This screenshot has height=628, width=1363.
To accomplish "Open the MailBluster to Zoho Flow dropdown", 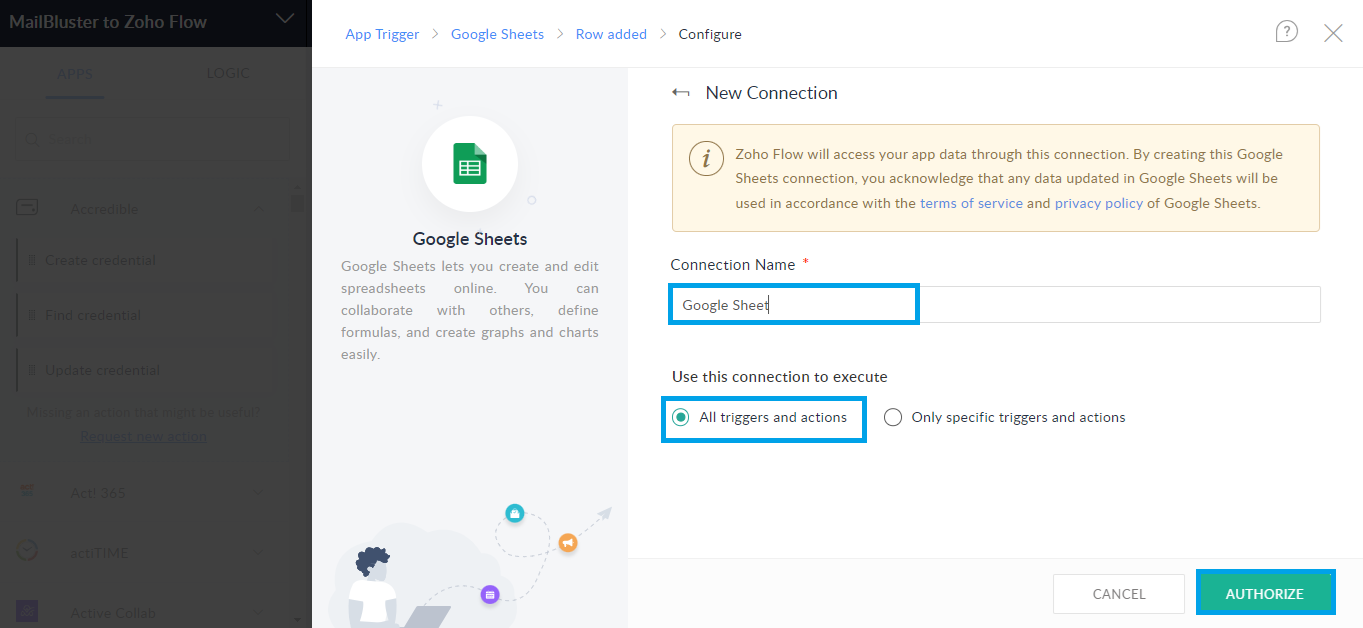I will click(285, 18).
